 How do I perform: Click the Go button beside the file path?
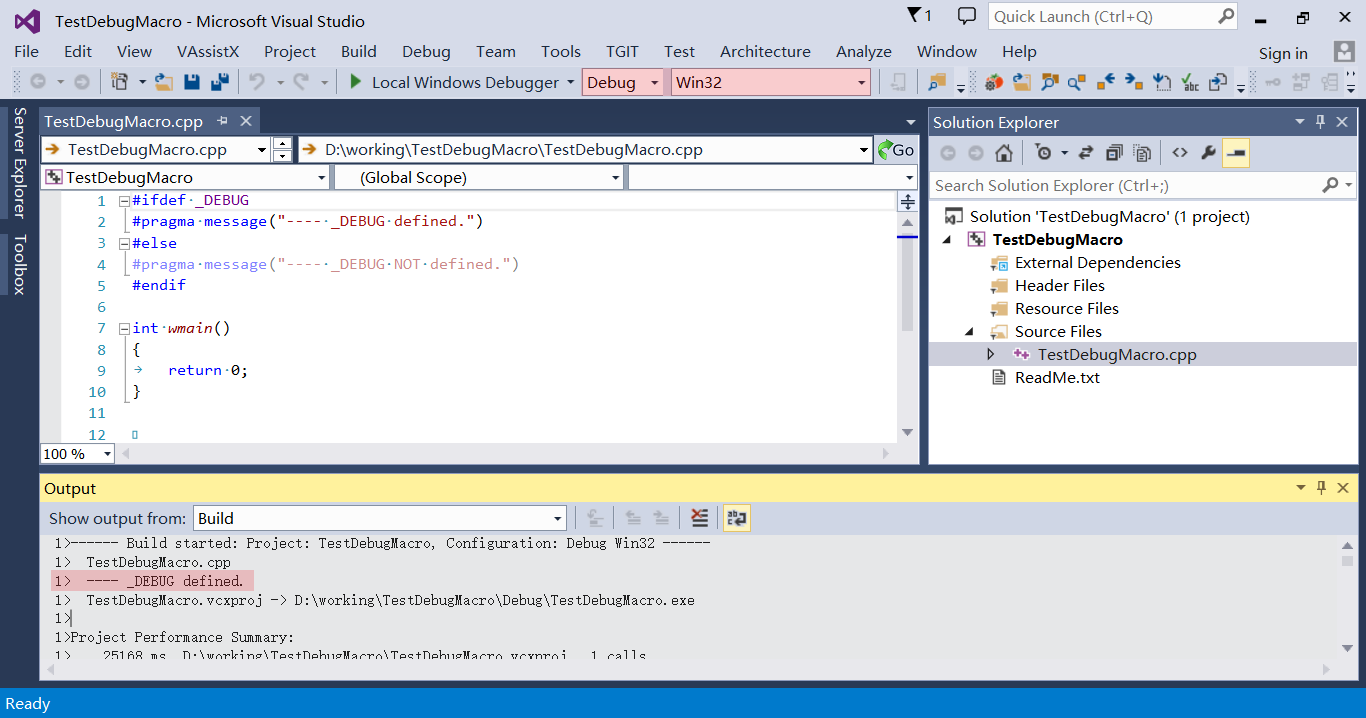point(897,150)
